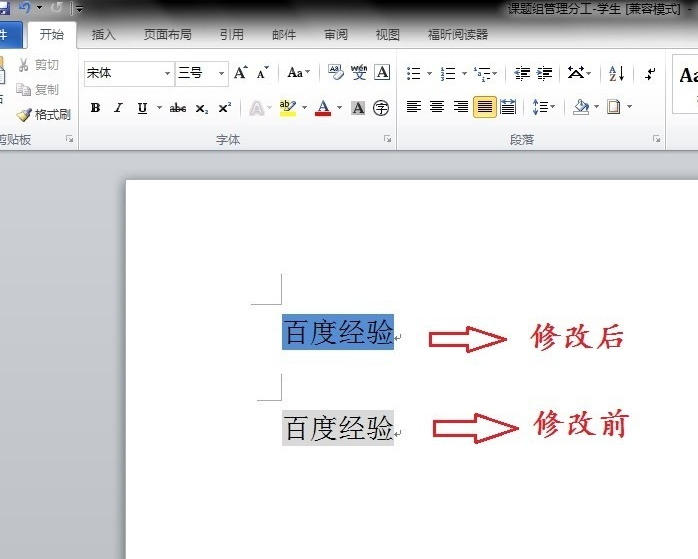Screen dimensions: 698x559
Task: Open the font color dropdown arrow
Action: [x=339, y=108]
